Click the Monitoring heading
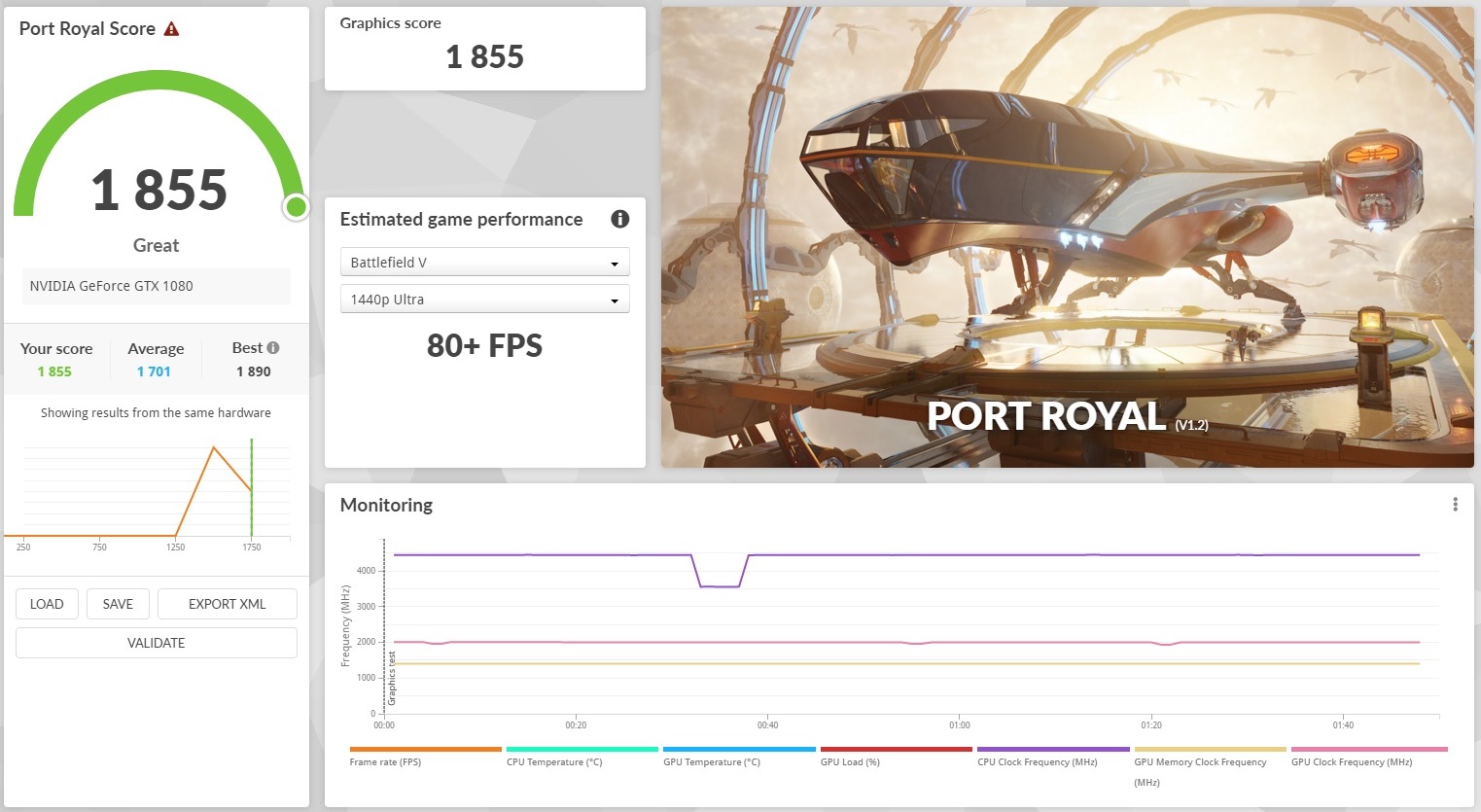 (x=386, y=505)
